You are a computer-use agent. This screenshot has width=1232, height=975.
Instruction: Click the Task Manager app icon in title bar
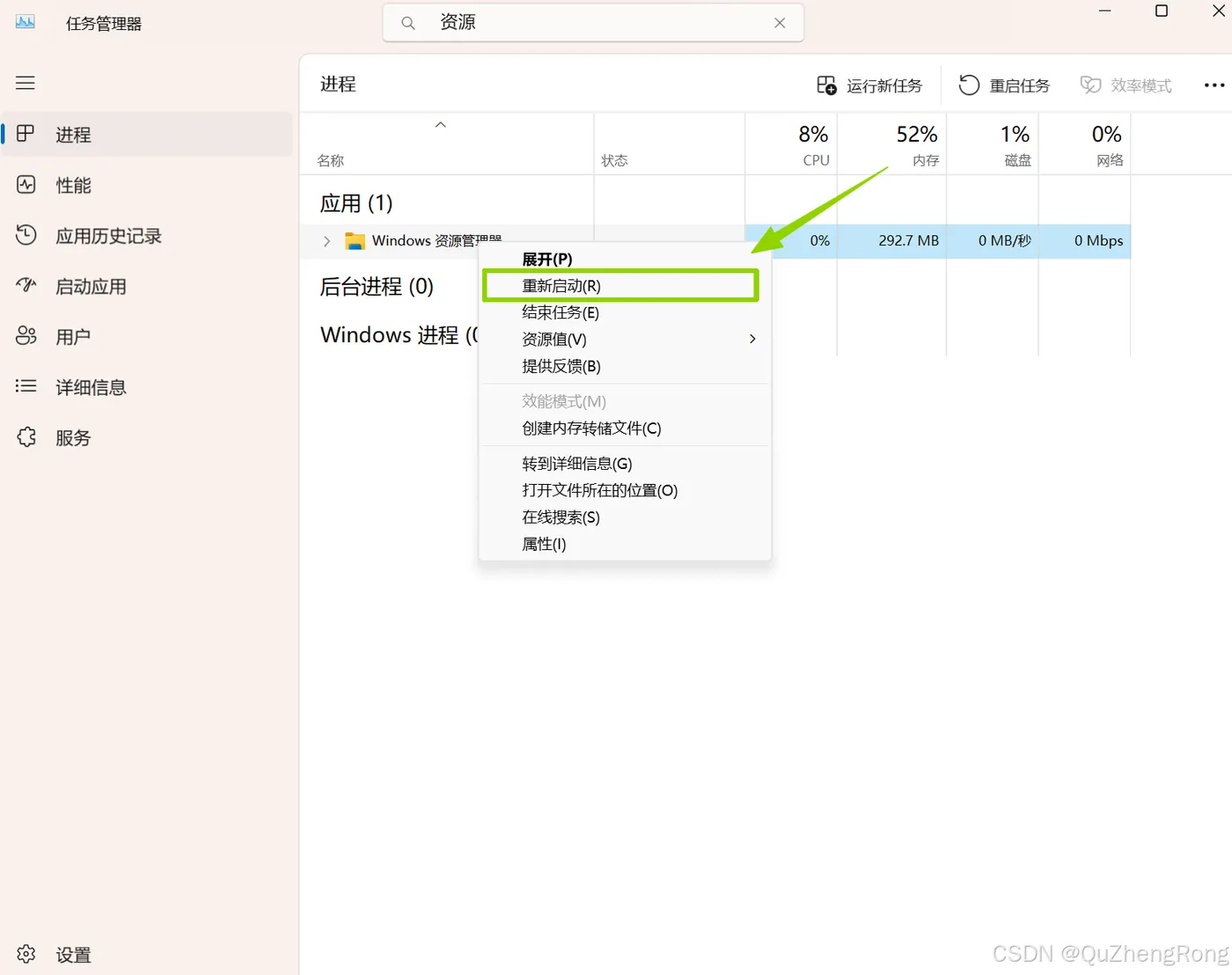tap(26, 22)
